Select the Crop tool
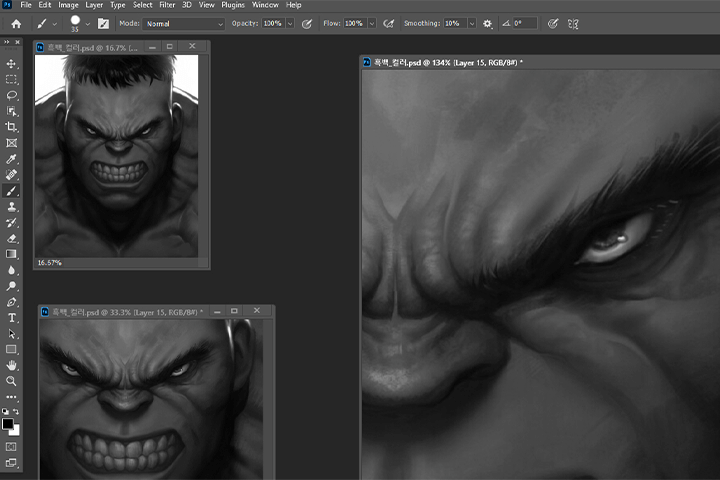The width and height of the screenshot is (720, 480). click(11, 127)
